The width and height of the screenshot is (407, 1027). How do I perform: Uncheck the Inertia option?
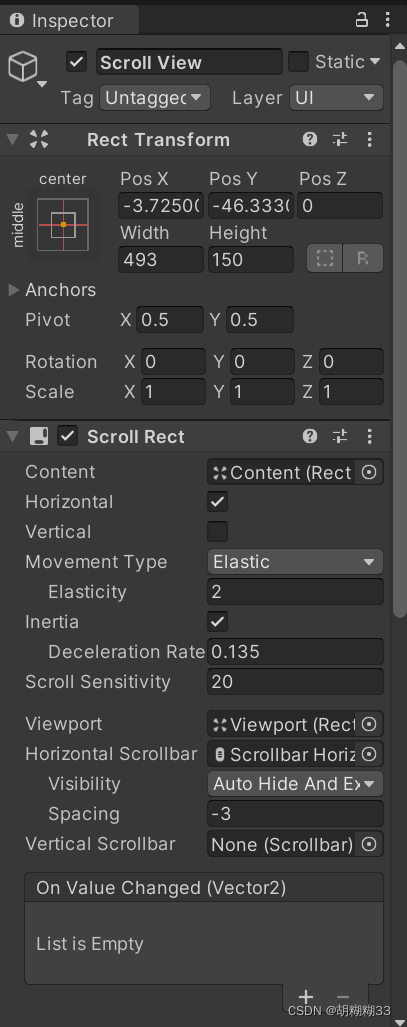pos(218,622)
